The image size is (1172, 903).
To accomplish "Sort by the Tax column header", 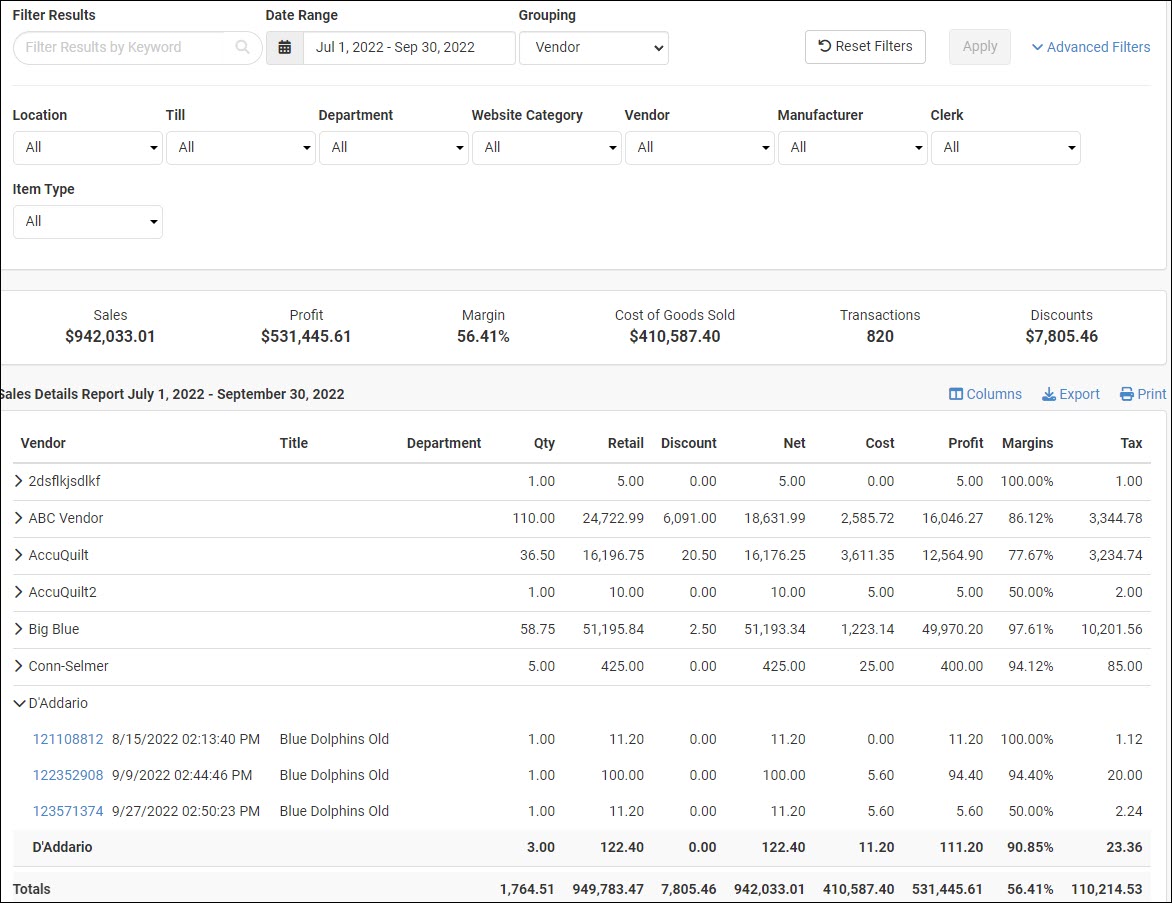I will click(x=1131, y=443).
